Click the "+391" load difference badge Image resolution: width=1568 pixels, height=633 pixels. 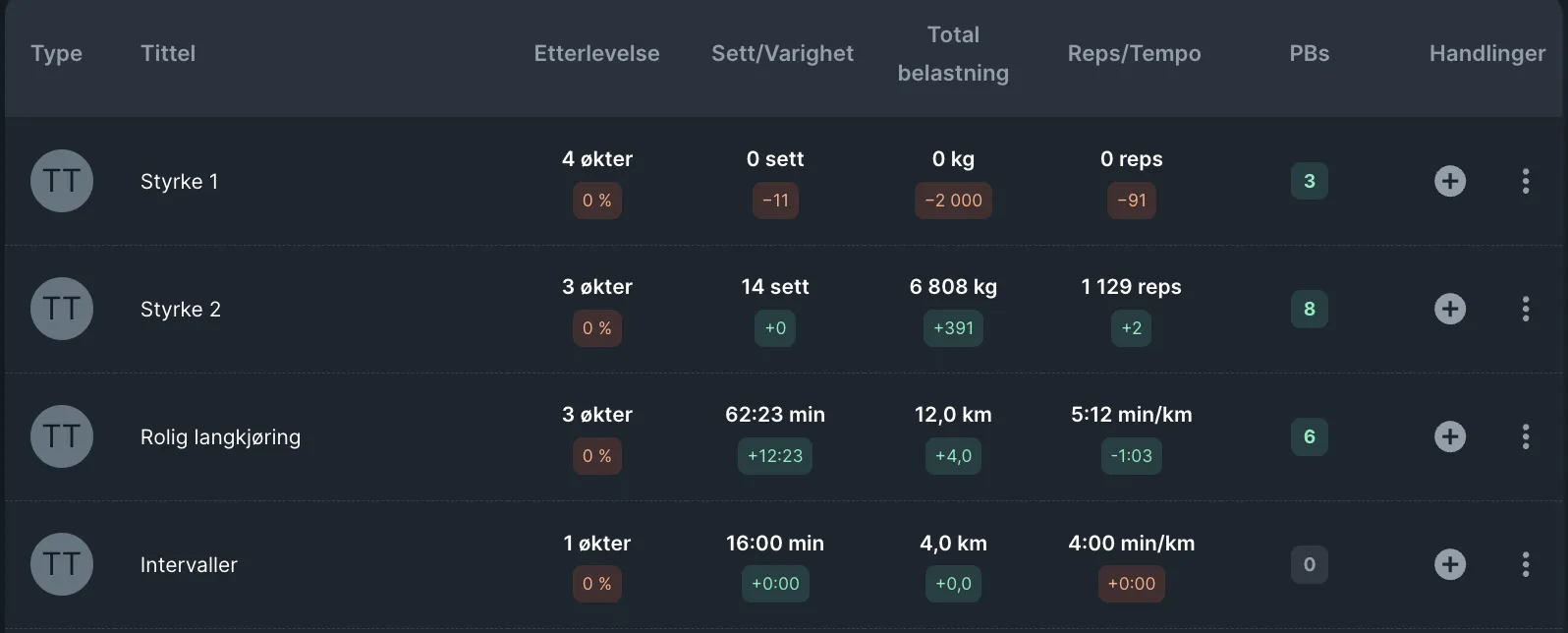pyautogui.click(x=953, y=328)
